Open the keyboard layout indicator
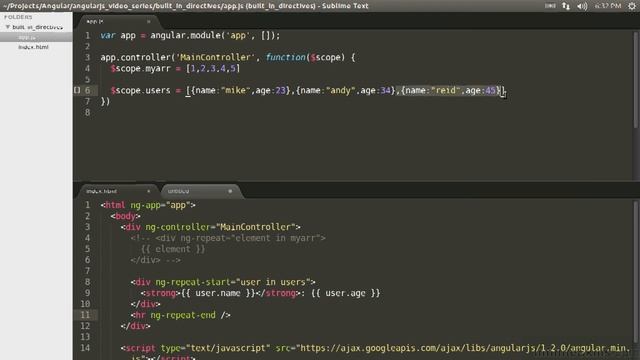Screen dimensions: 640x360 click(x=550, y=6)
